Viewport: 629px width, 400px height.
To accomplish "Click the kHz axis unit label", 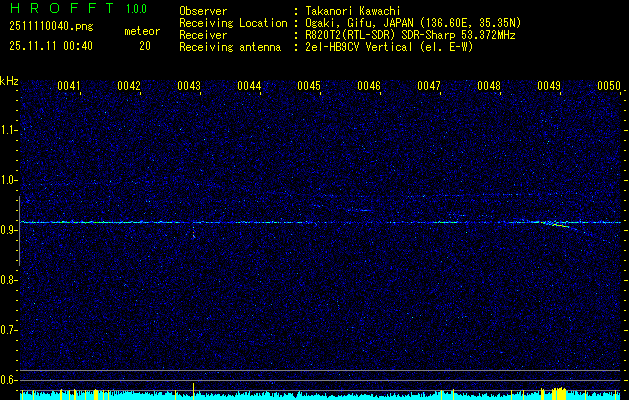I will pos(9,80).
